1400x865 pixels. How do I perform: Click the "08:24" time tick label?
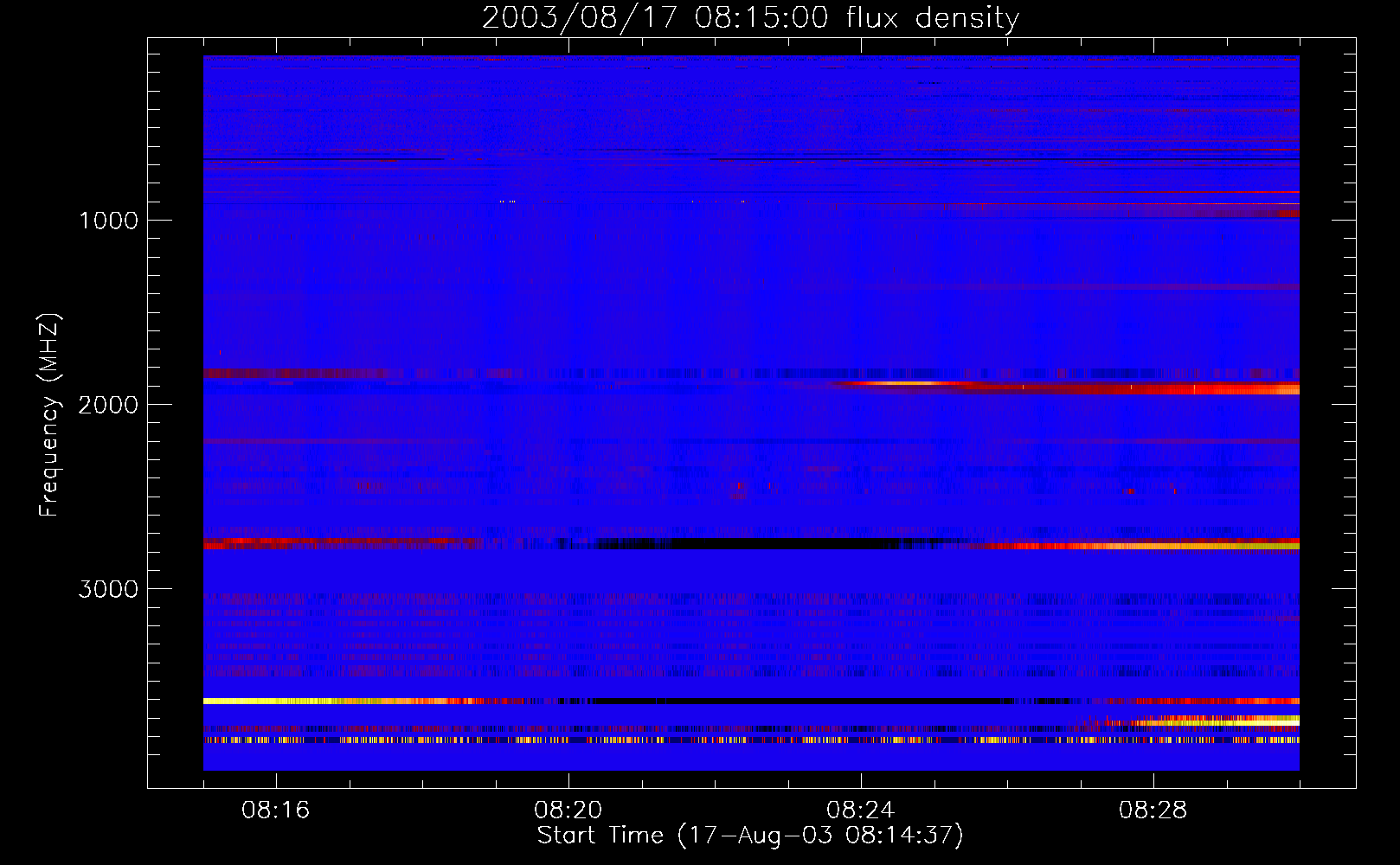860,811
